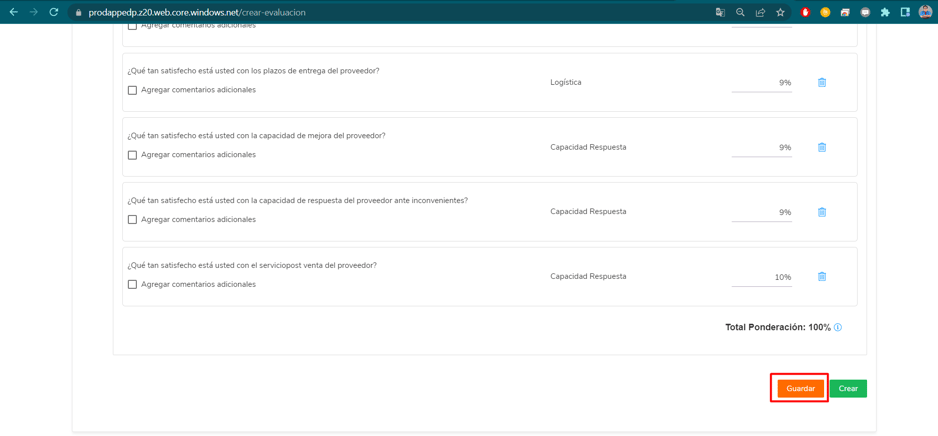
Task: Enable additional comments for capacidad de mejora question
Action: pos(132,154)
